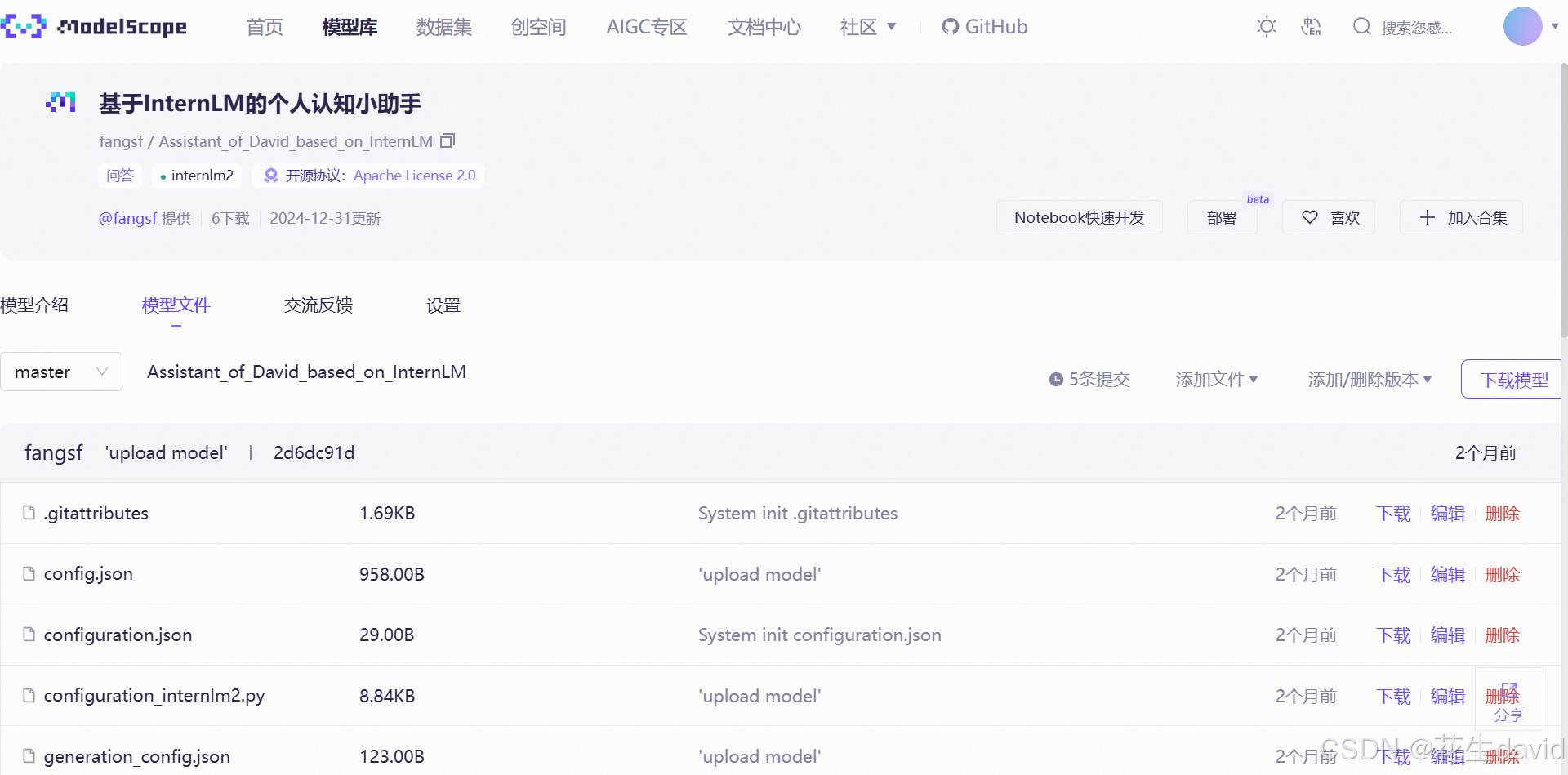
Task: Click the heart icon on the 喜欢 button
Action: pos(1310,217)
